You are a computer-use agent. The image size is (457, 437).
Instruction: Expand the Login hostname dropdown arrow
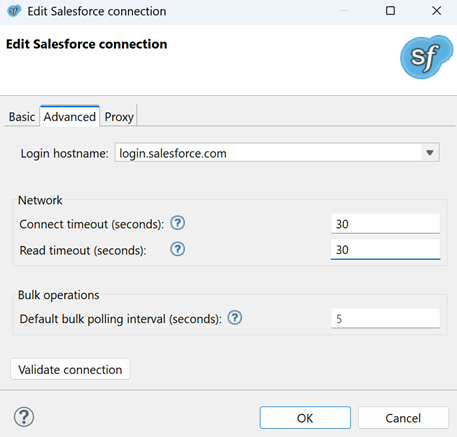pyautogui.click(x=430, y=153)
